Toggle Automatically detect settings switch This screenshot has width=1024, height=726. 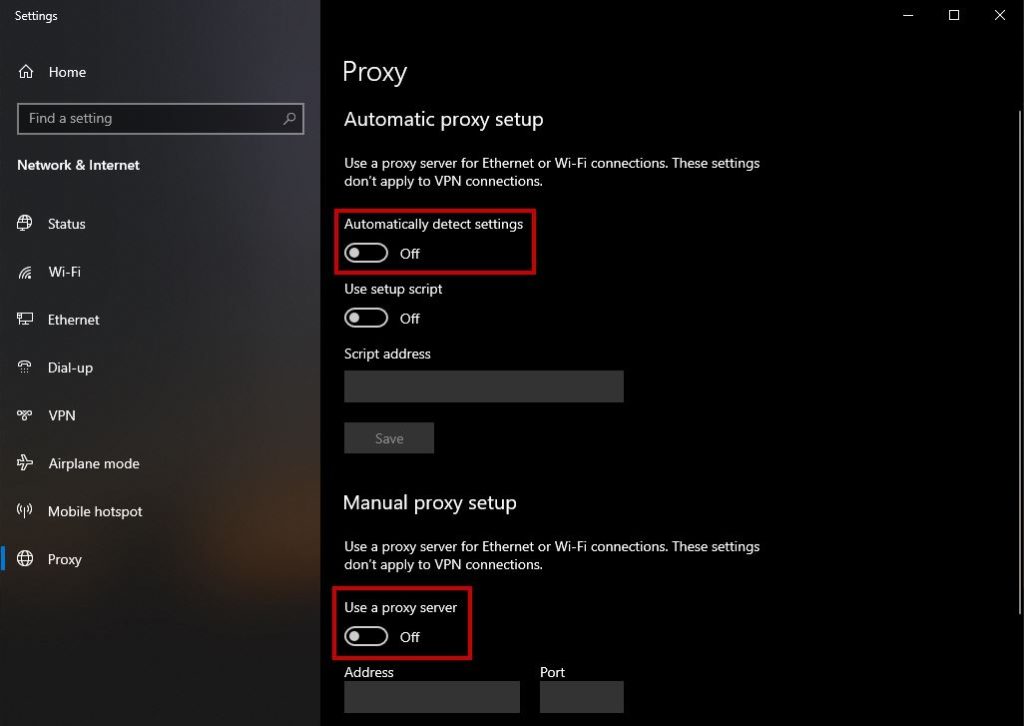coord(366,253)
